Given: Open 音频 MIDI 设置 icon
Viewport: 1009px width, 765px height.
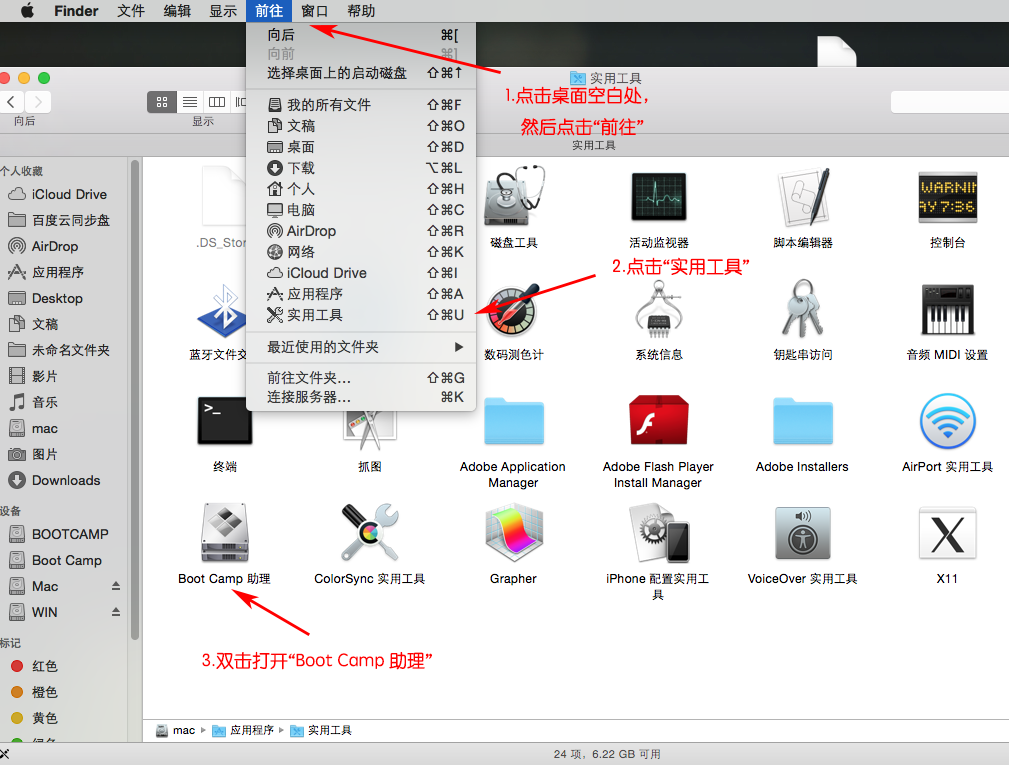Looking at the screenshot, I should [947, 309].
